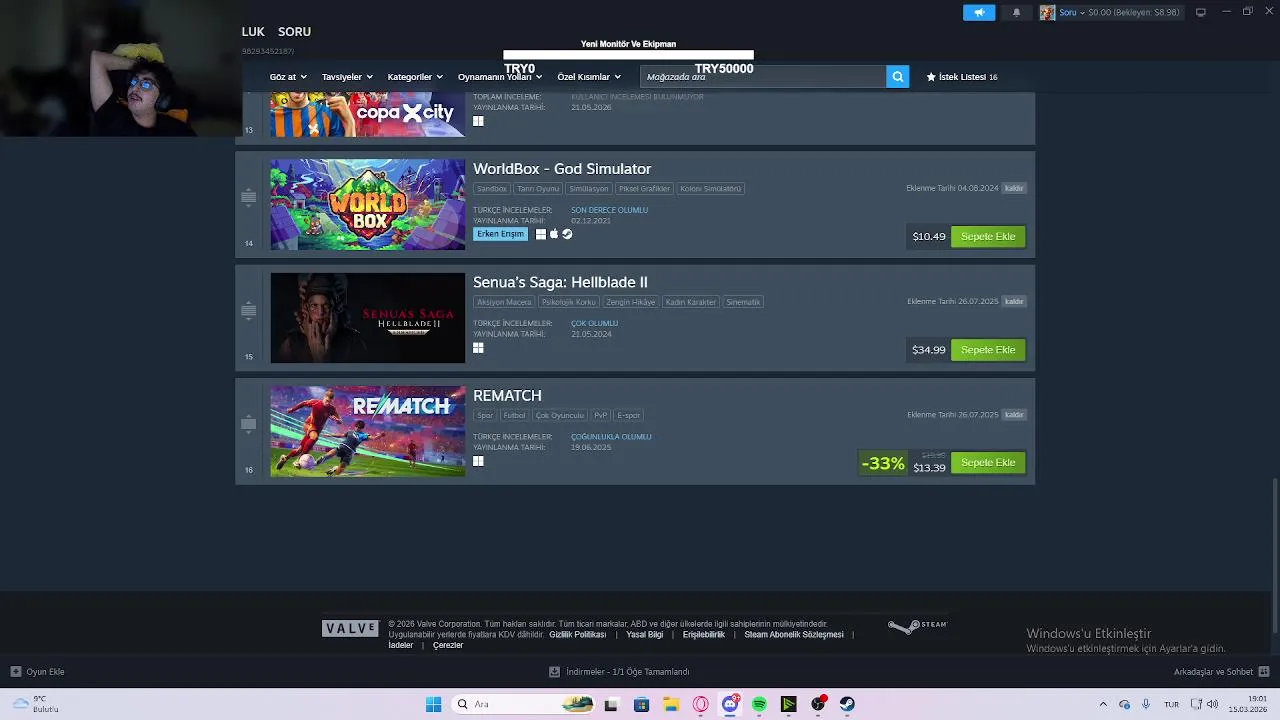This screenshot has height=720, width=1280.
Task: Open the Soru account wallet dropdown
Action: click(x=1120, y=12)
